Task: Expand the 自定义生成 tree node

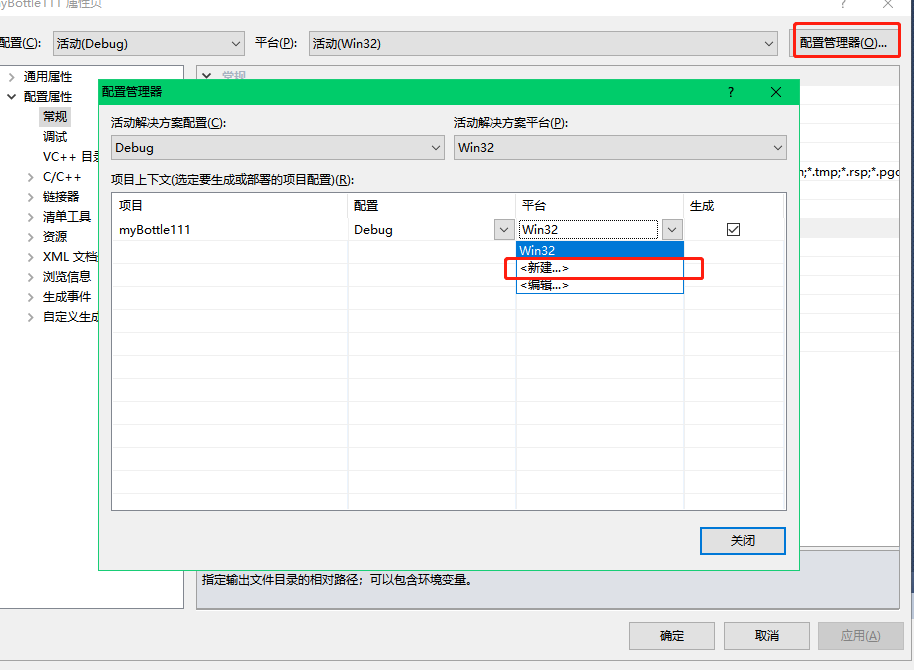Action: (x=31, y=317)
